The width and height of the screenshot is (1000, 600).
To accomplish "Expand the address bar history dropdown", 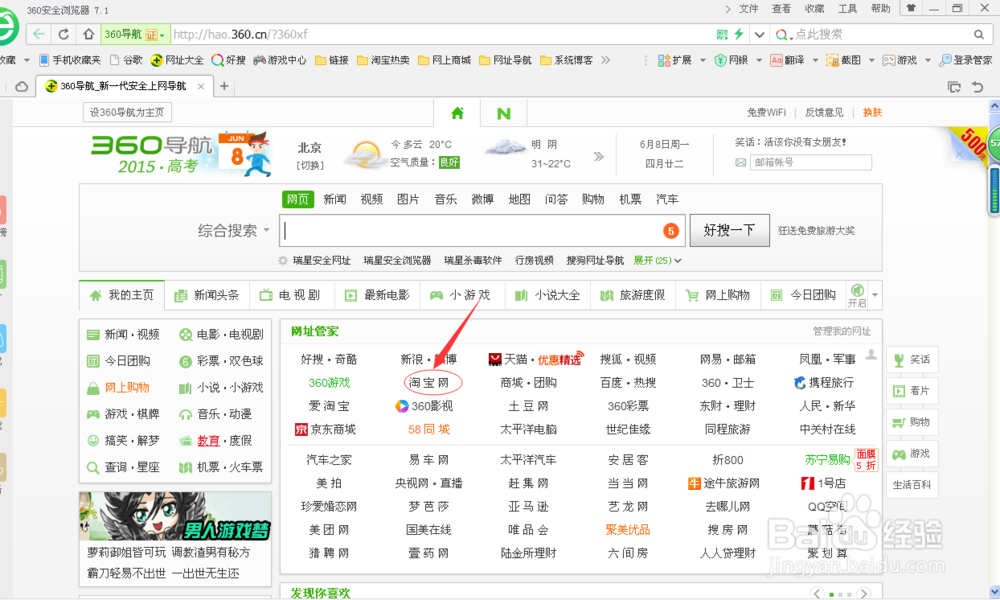I will [759, 34].
